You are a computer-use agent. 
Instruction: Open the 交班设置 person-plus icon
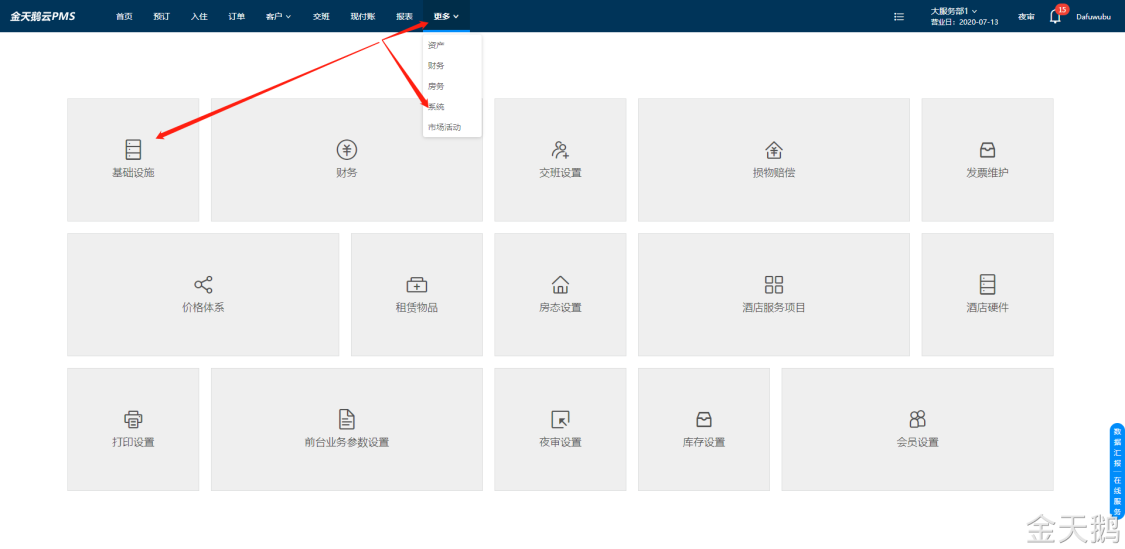point(560,149)
